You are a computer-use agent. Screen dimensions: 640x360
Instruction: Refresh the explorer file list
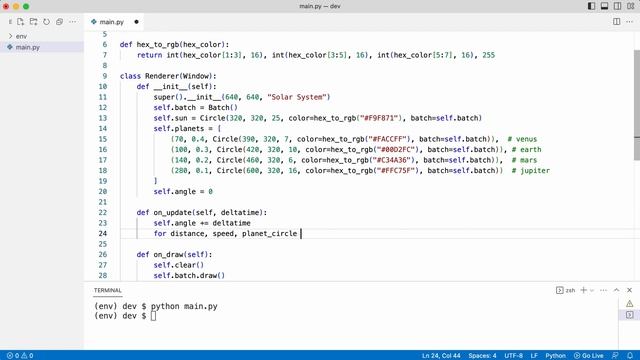point(47,22)
